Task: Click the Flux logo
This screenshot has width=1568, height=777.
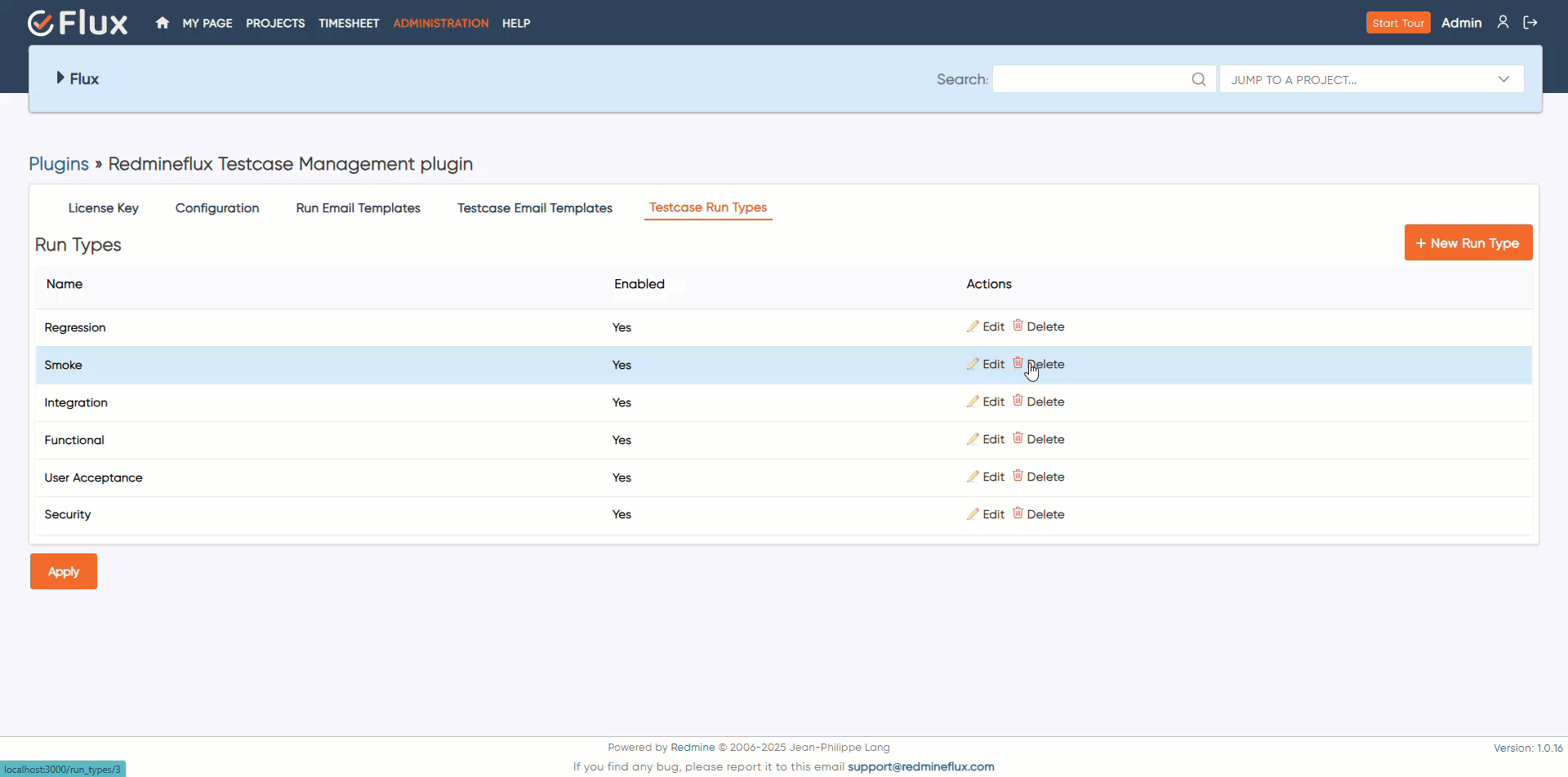Action: pos(78,23)
